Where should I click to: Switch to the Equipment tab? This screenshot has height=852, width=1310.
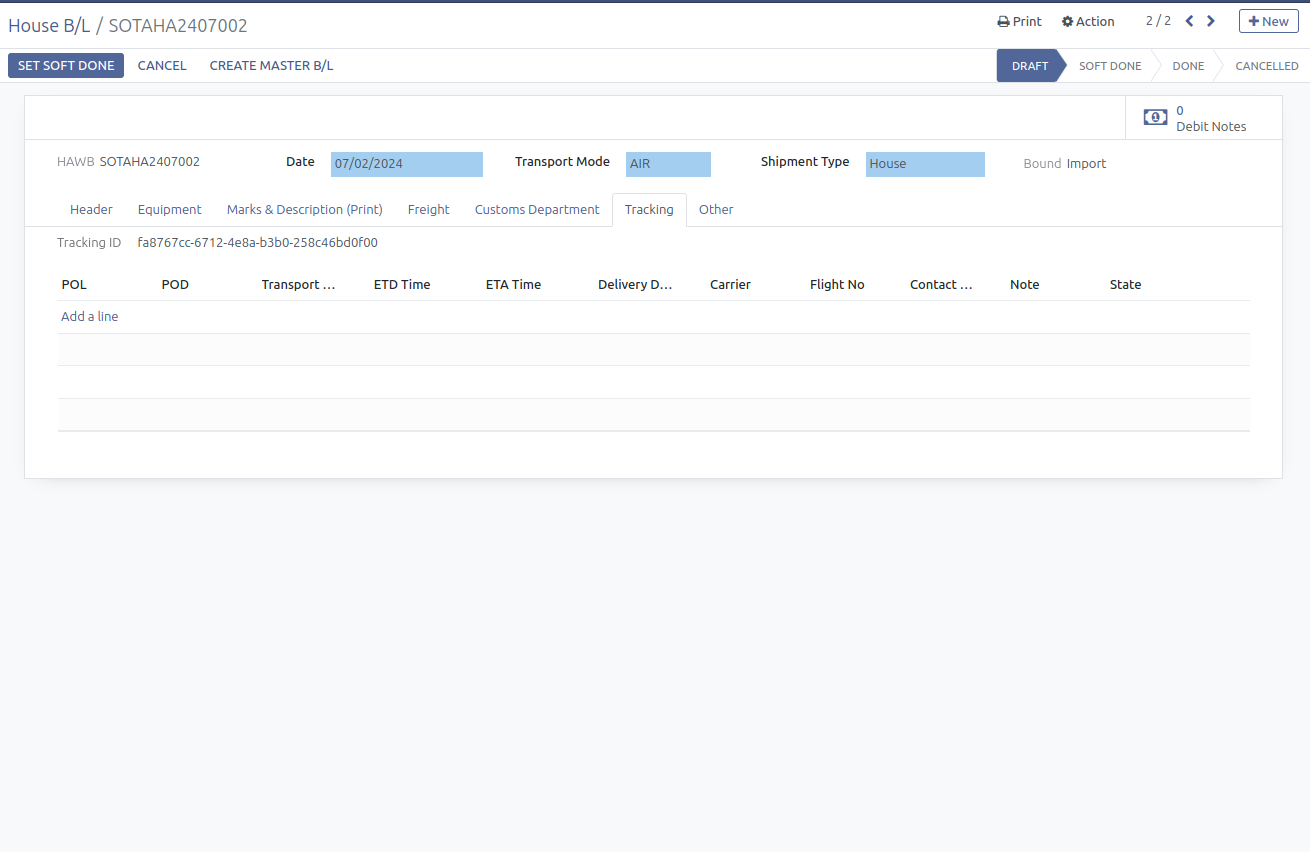coord(169,210)
